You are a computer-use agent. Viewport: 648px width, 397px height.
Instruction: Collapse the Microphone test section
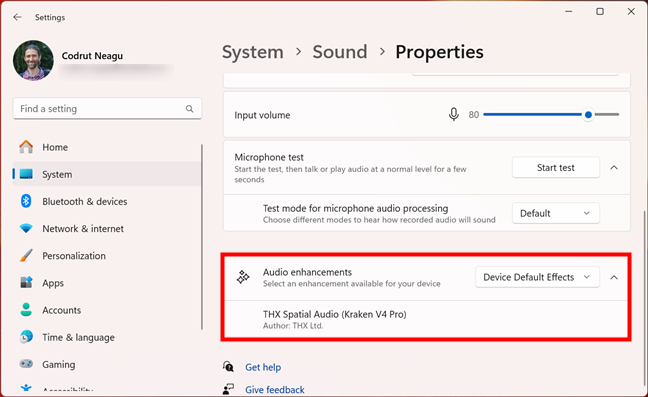click(x=614, y=167)
